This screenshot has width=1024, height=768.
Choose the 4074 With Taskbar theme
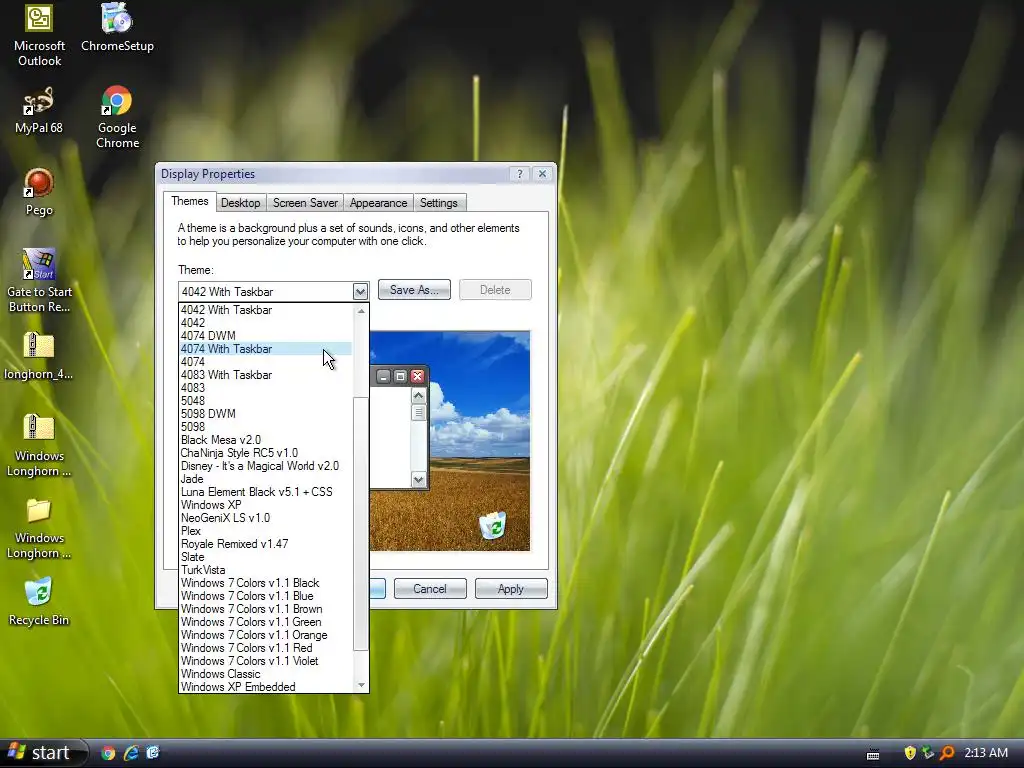coord(266,349)
